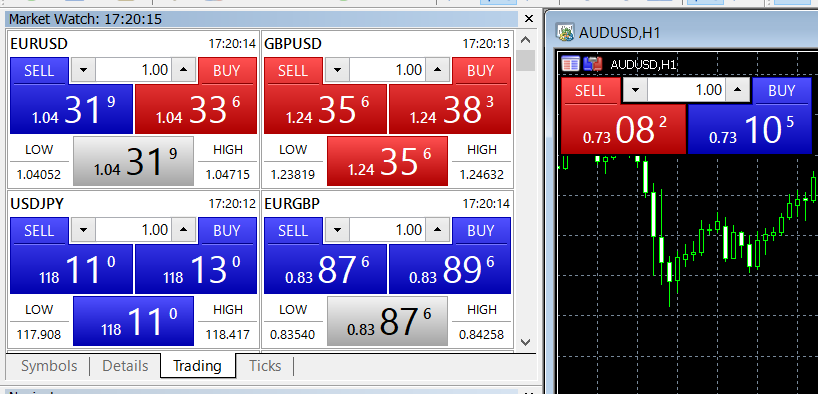
Task: Click the GBPUSD SELL button
Action: coord(293,70)
